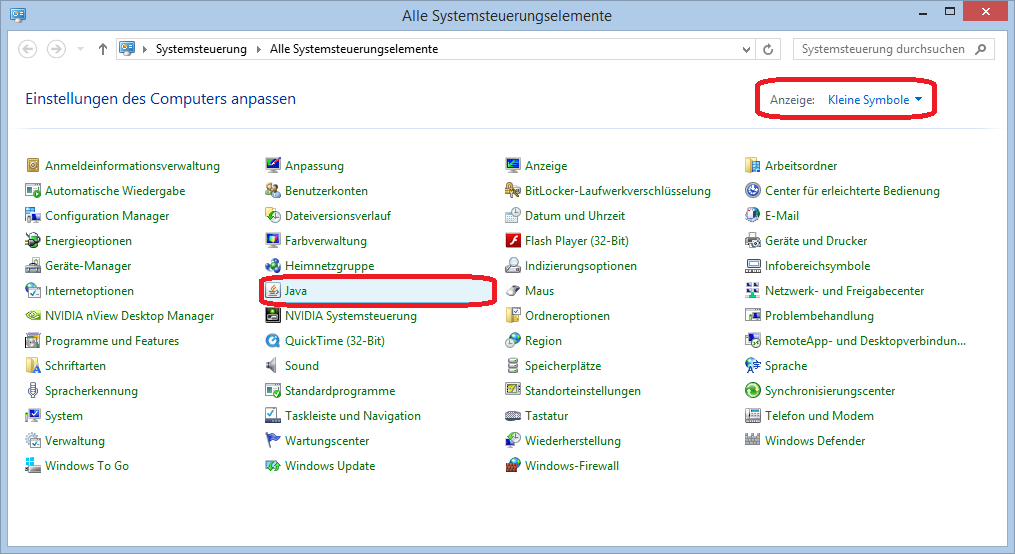
Task: Select Alle Systemsteuerungselemente breadcrumb segment
Action: 353,49
